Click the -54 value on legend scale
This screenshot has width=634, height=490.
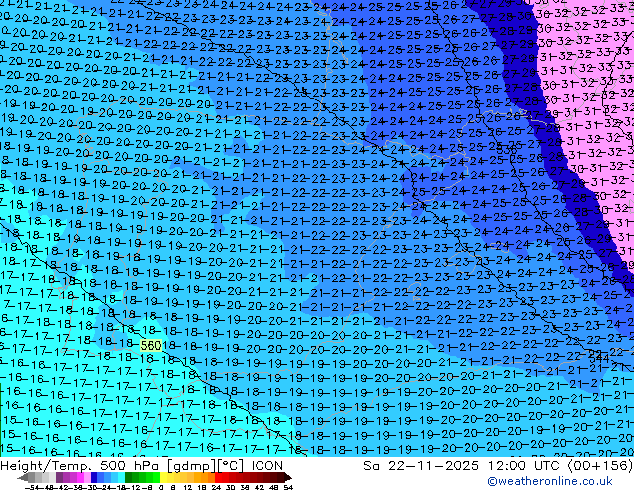coord(32,487)
